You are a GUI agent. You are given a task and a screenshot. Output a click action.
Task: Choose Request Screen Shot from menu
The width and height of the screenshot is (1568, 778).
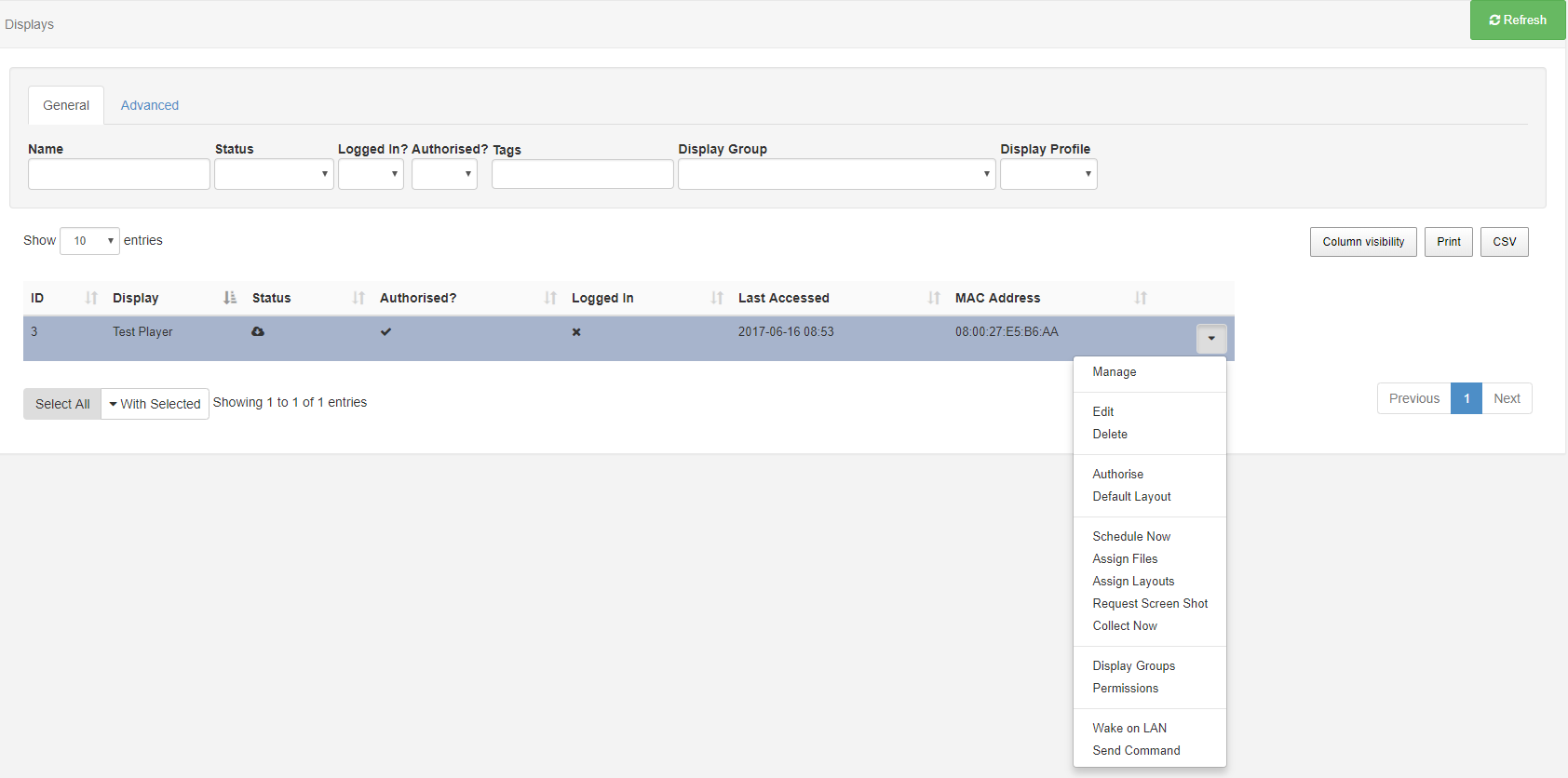coord(1150,604)
